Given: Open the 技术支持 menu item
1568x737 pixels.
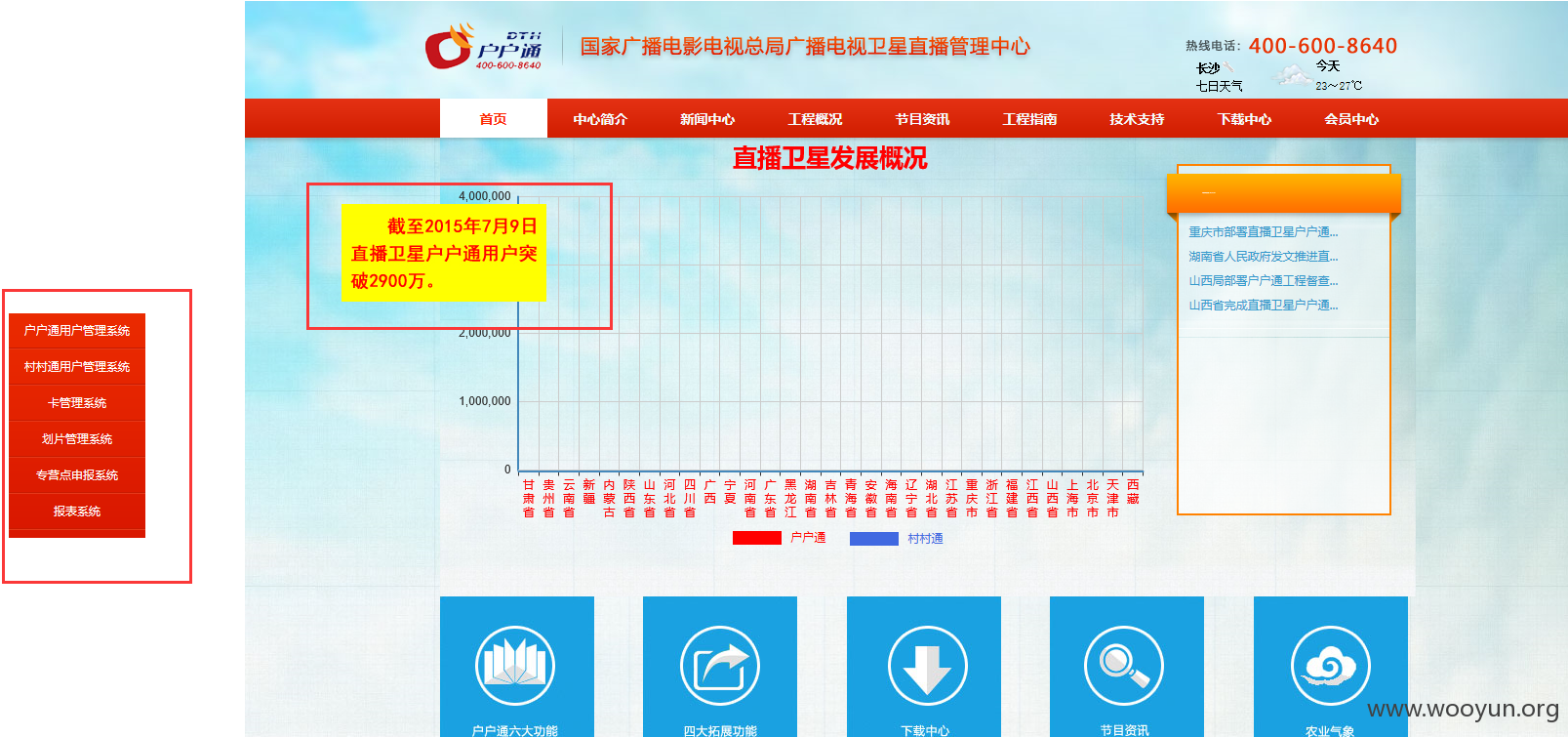Looking at the screenshot, I should point(1137,119).
